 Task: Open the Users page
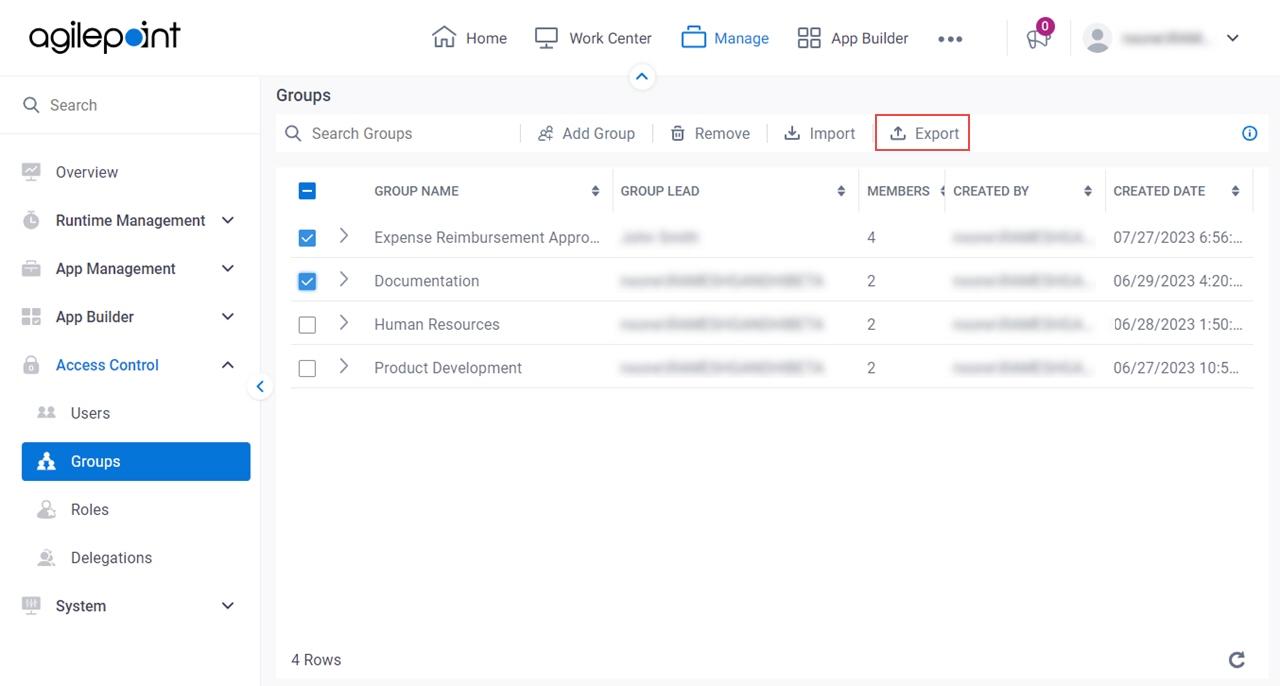click(90, 413)
